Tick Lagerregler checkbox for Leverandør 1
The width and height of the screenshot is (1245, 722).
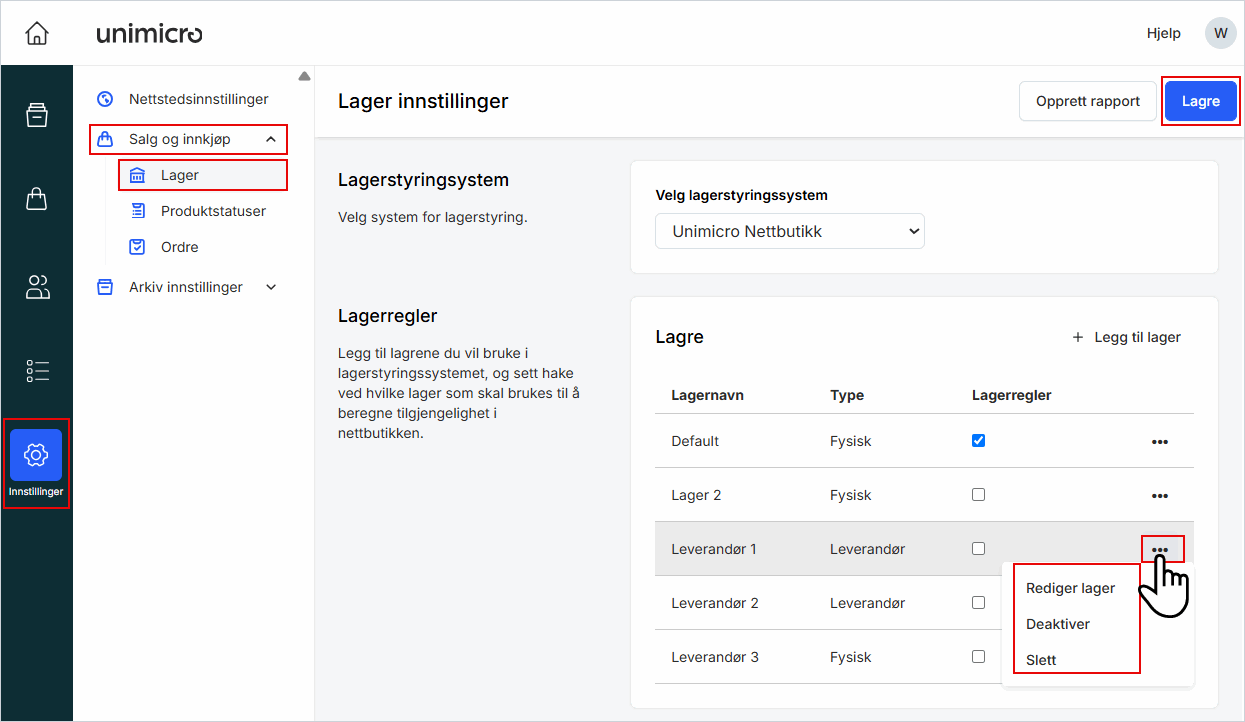[978, 548]
